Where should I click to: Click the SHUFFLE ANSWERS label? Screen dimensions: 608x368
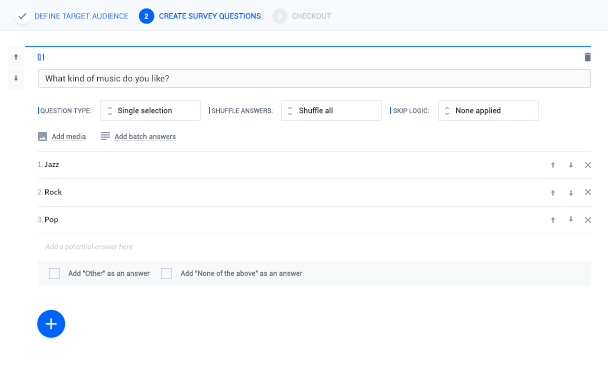(x=242, y=111)
